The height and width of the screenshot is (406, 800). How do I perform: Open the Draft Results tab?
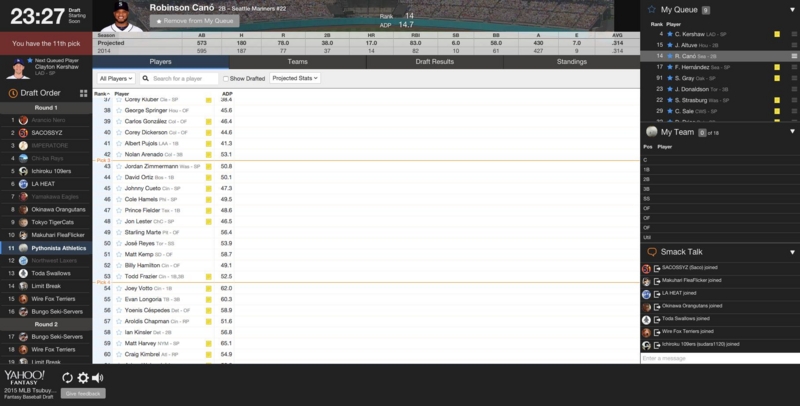[435, 62]
